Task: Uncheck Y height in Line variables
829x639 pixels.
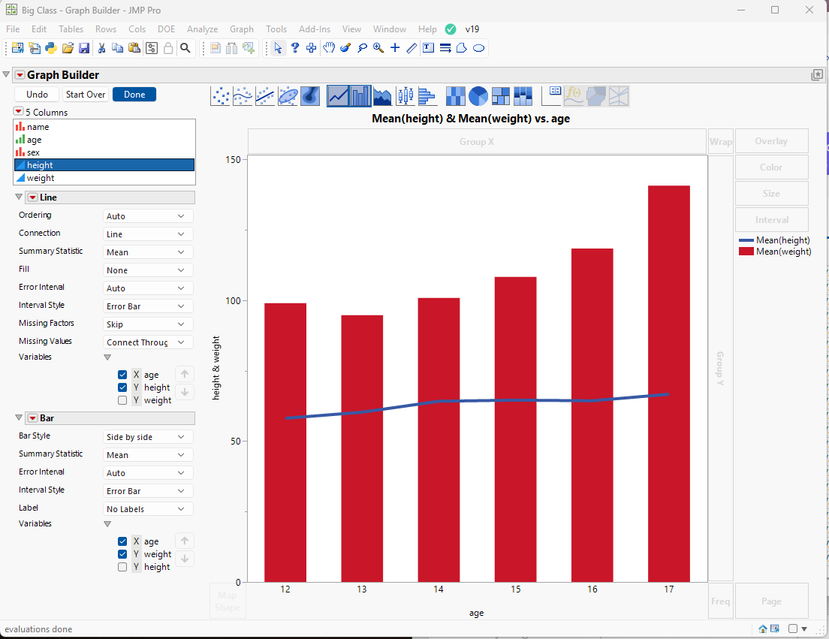Action: coord(123,387)
